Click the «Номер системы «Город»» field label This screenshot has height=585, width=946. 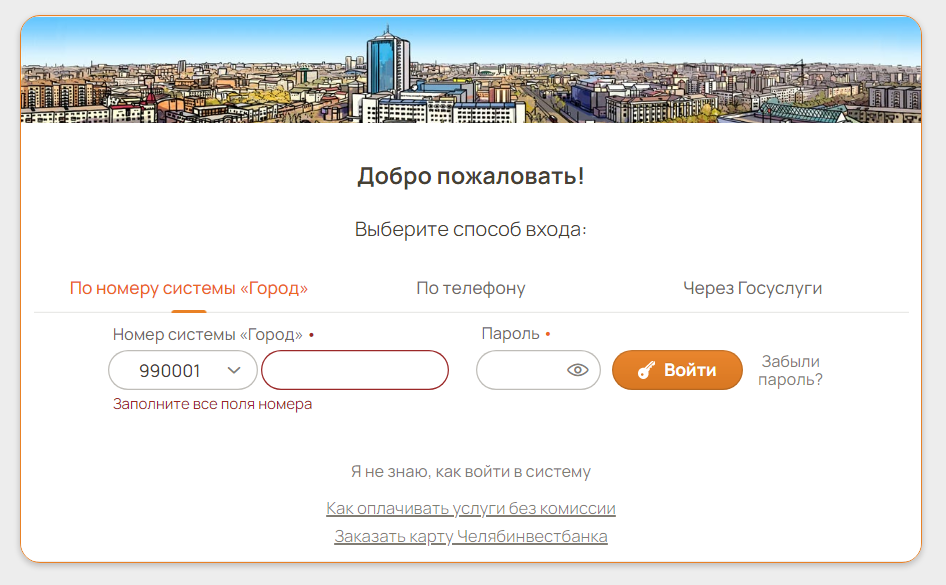pyautogui.click(x=208, y=334)
